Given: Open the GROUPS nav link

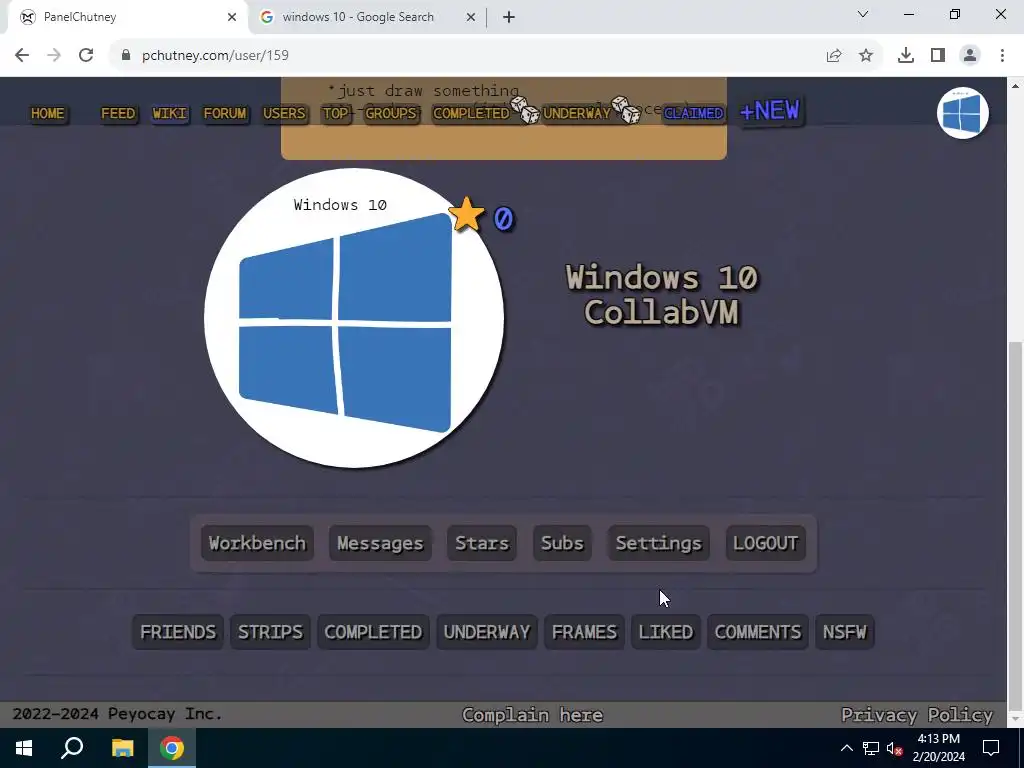Looking at the screenshot, I should click(x=391, y=114).
